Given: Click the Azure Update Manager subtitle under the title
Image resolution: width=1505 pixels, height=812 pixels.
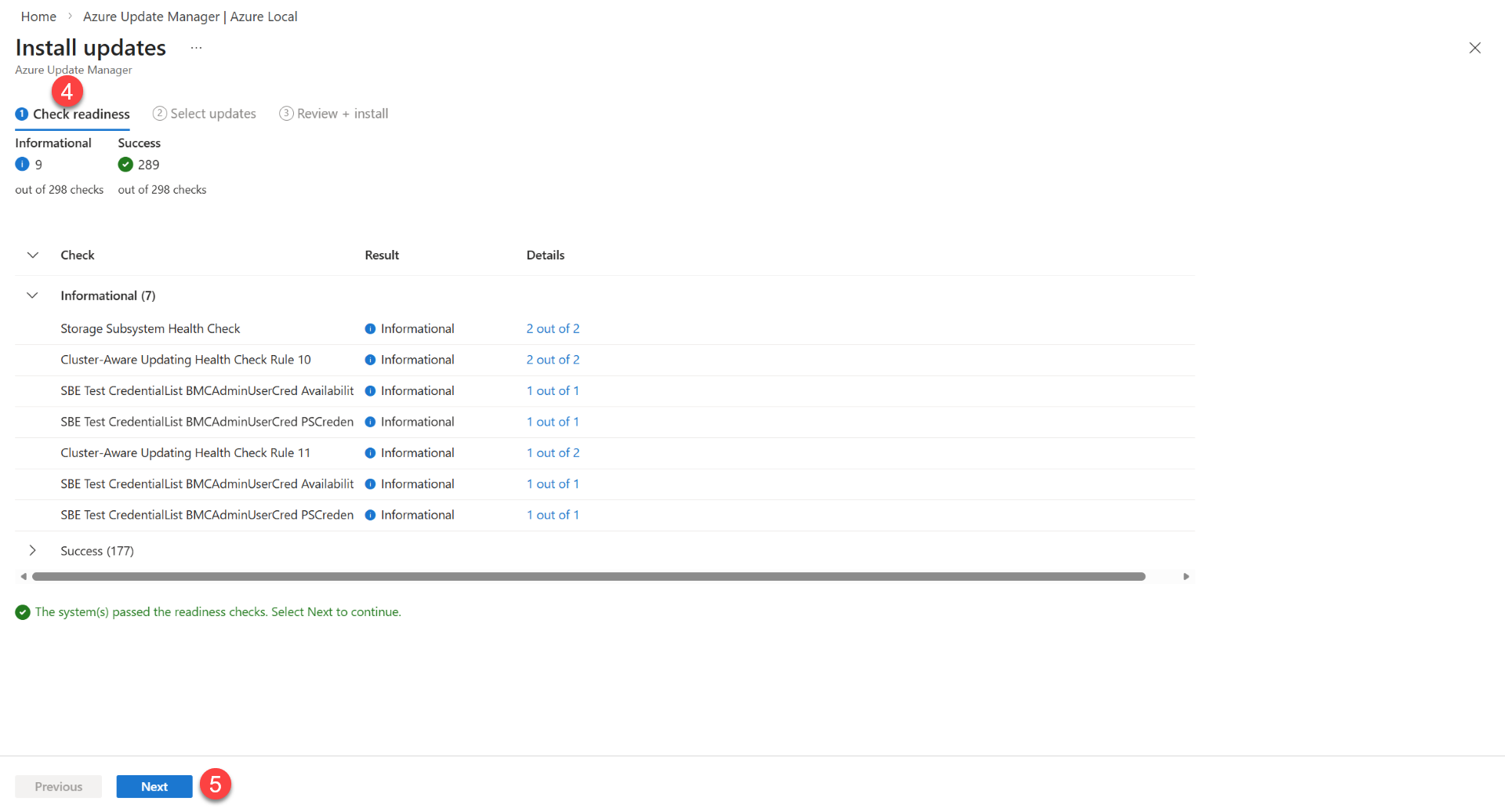Looking at the screenshot, I should click(74, 70).
